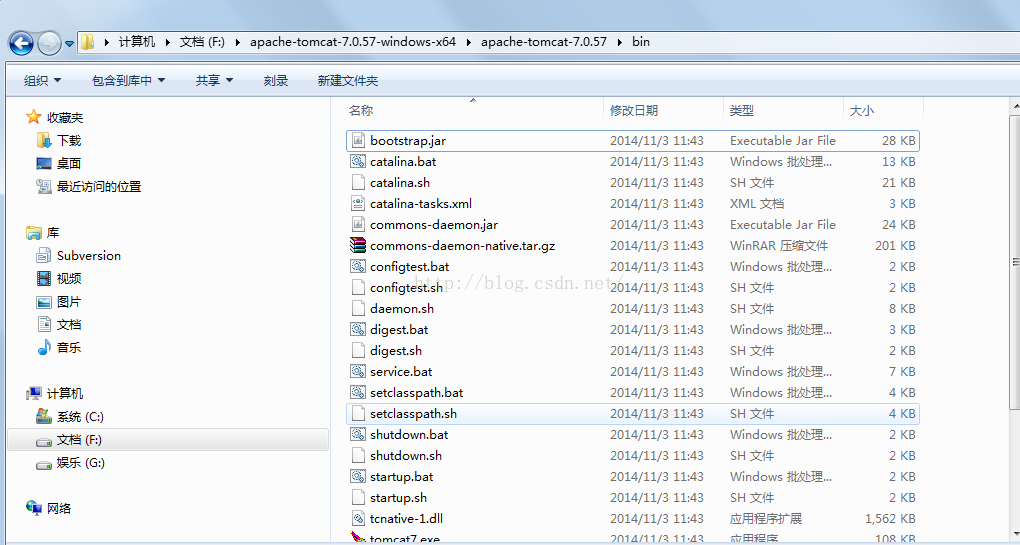Viewport: 1020px width, 545px height.
Task: Create a folder with 新建文件夹
Action: 347,81
